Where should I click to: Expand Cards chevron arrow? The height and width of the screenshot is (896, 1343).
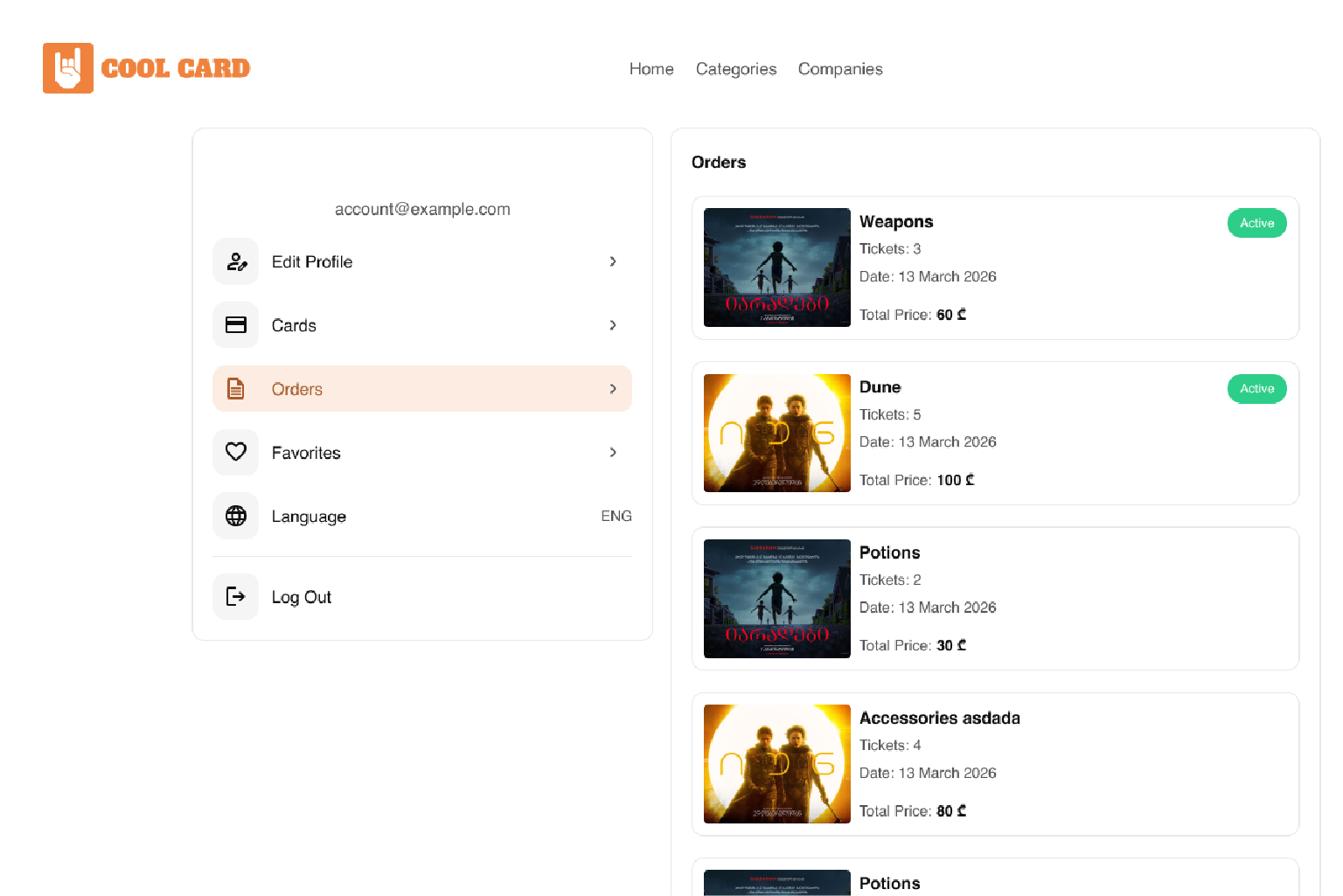click(613, 325)
